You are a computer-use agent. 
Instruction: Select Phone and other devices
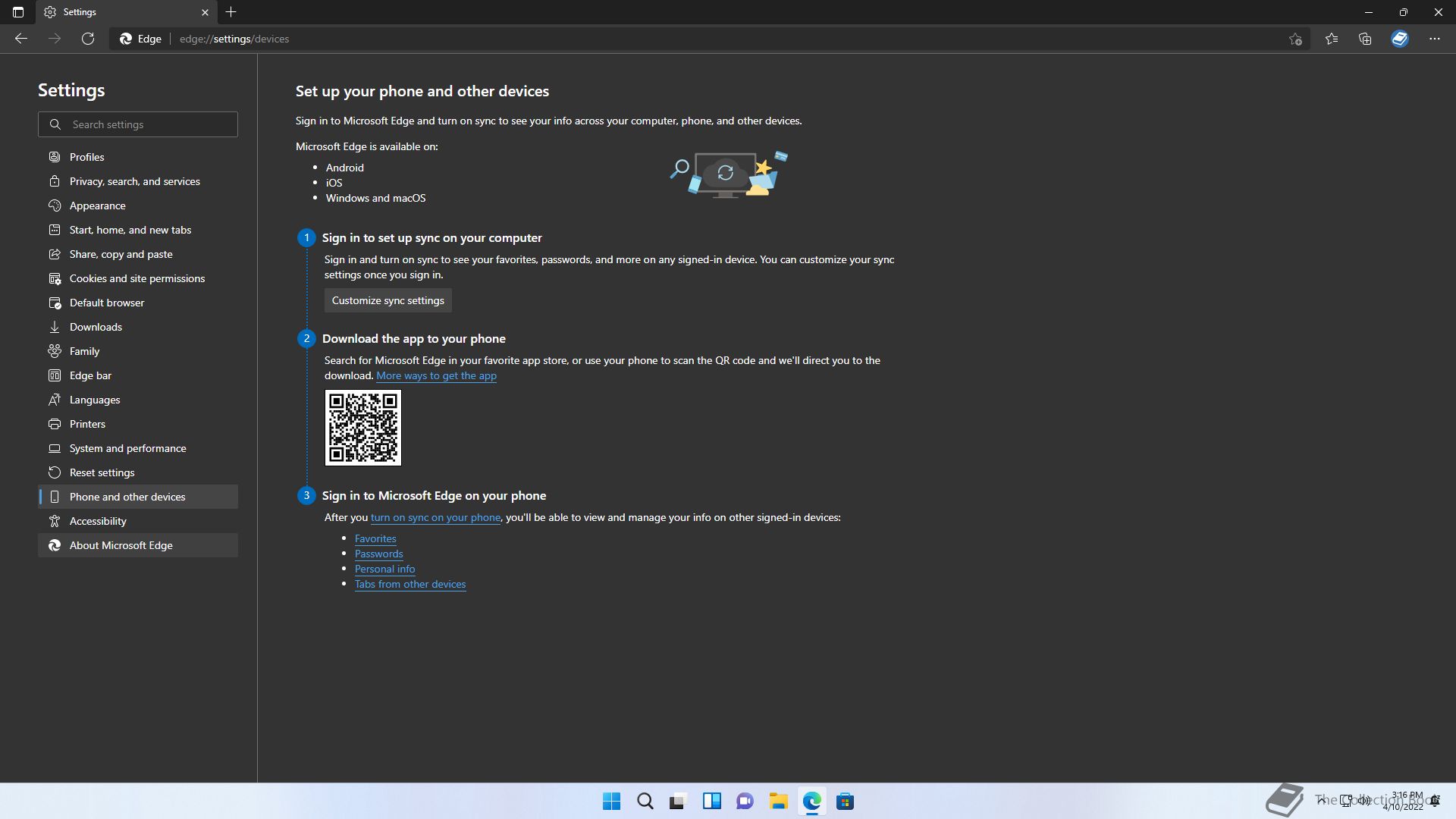138,497
